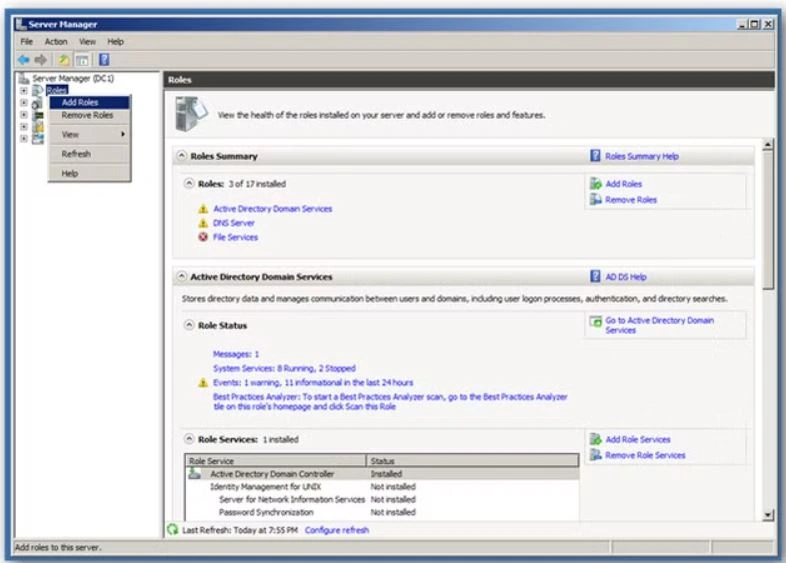786x563 pixels.
Task: Click the blue Help question-mark toolbar icon
Action: click(x=104, y=60)
